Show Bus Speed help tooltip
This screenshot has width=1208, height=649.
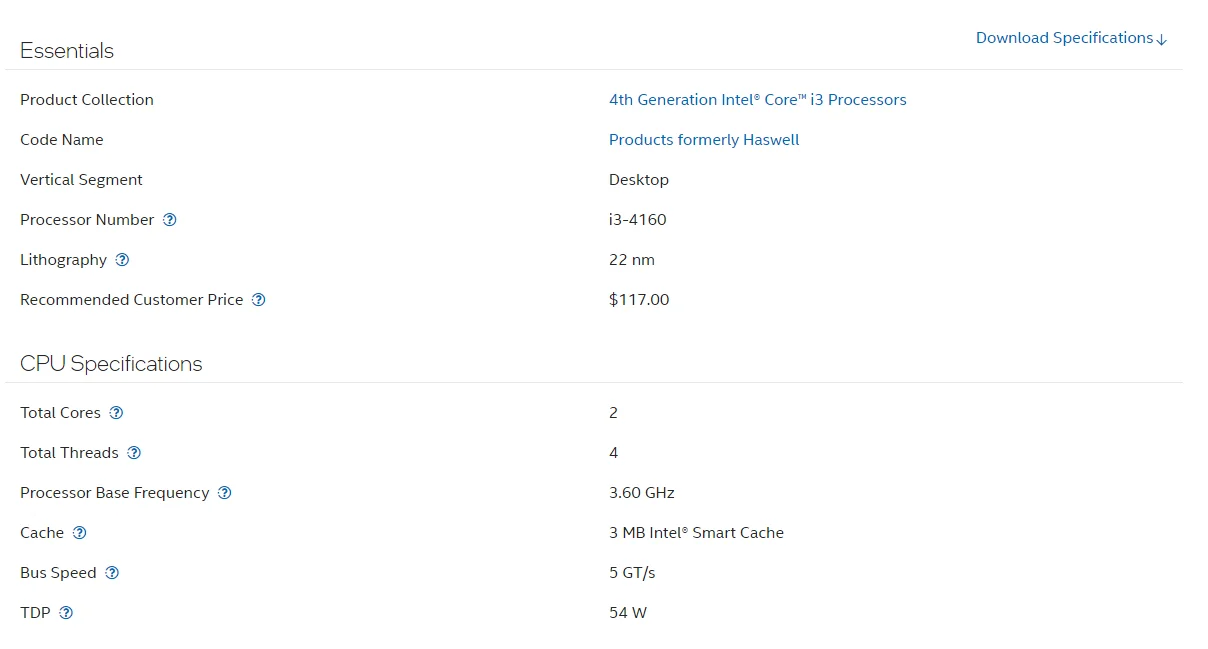point(112,573)
